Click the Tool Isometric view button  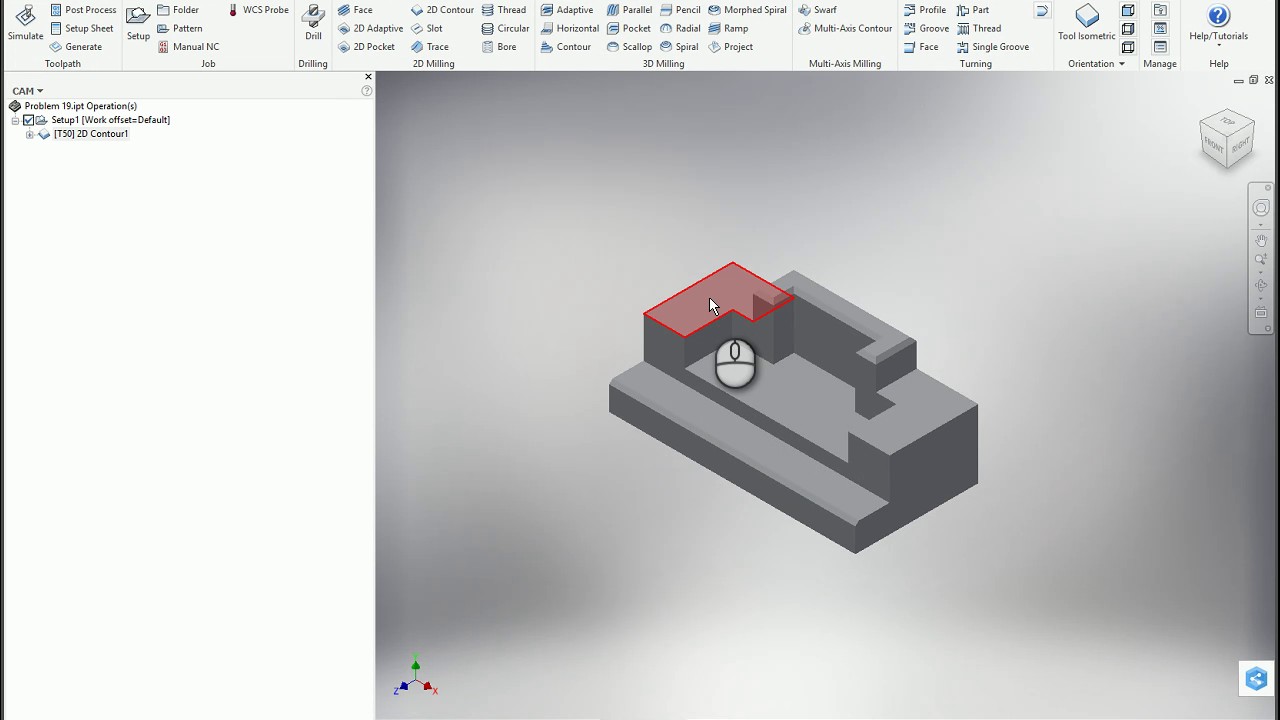pyautogui.click(x=1087, y=23)
